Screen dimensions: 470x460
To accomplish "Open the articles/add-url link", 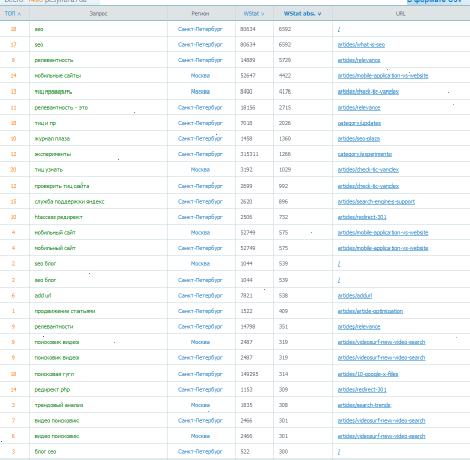I will (355, 296).
